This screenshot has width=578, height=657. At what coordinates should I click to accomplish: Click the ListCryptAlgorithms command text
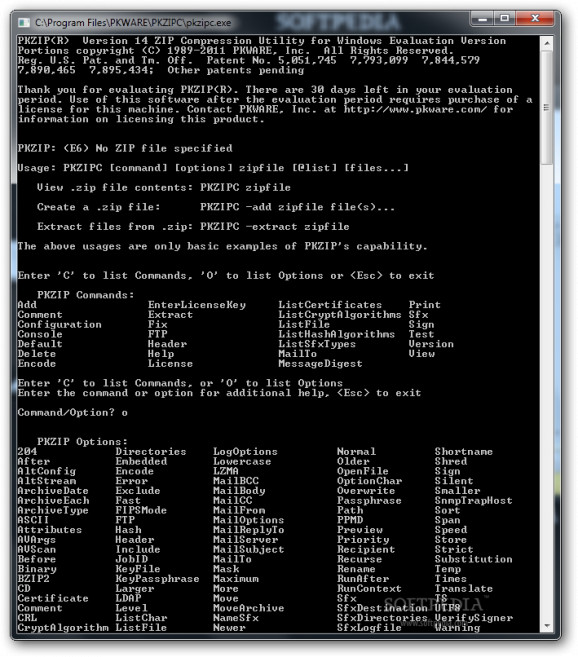click(x=340, y=315)
